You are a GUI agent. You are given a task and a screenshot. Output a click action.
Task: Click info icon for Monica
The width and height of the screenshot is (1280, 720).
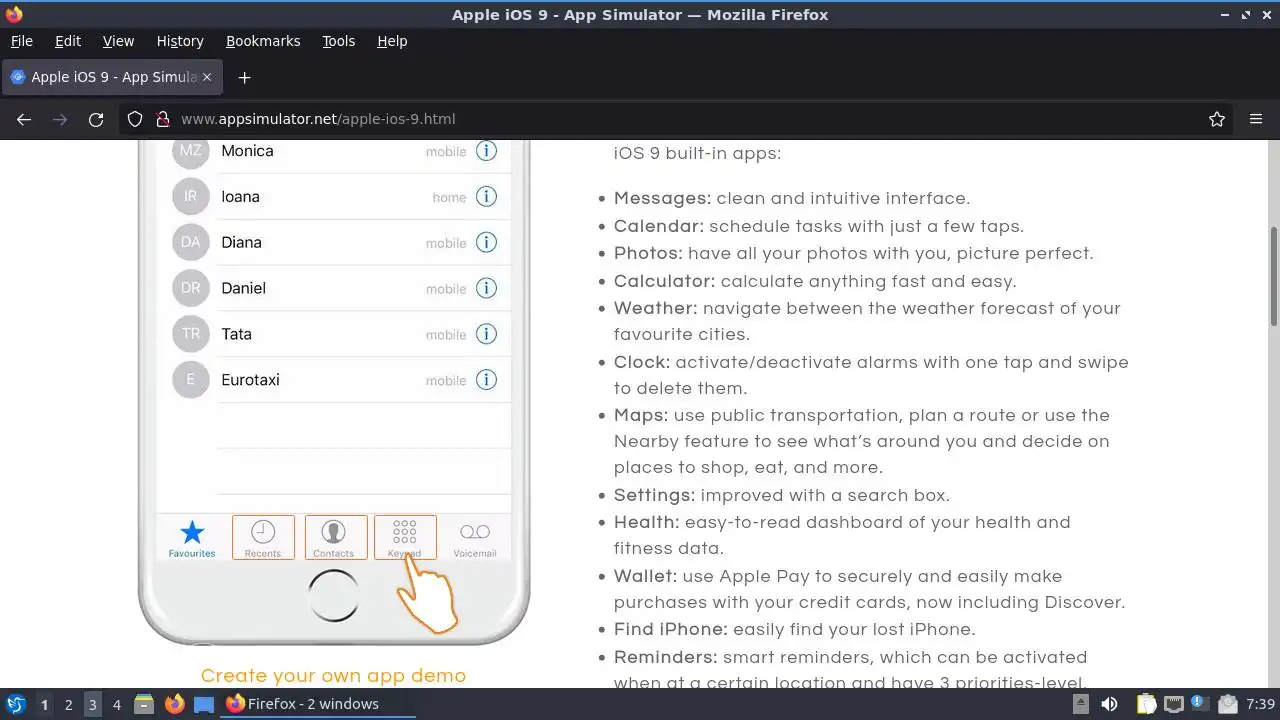(486, 151)
